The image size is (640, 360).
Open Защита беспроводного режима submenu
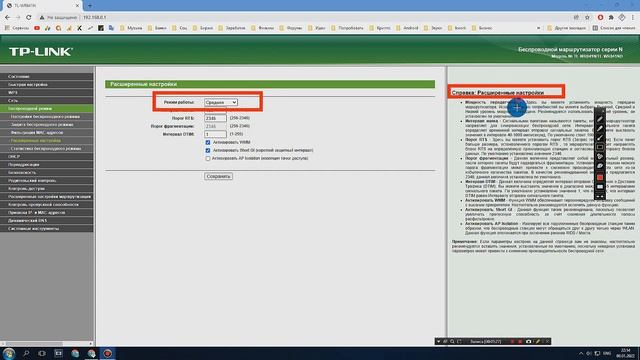click(x=47, y=124)
